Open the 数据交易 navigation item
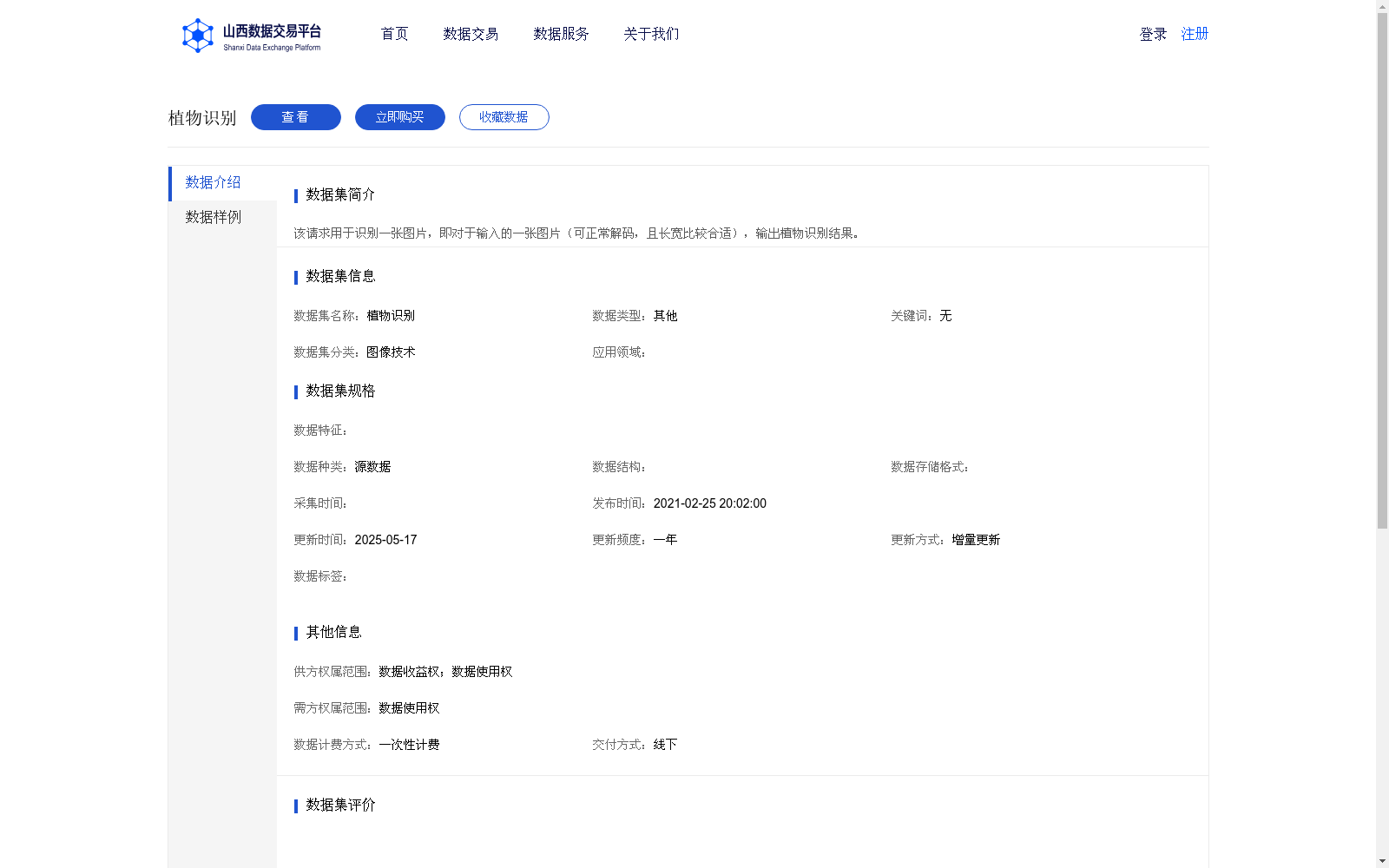 point(471,34)
